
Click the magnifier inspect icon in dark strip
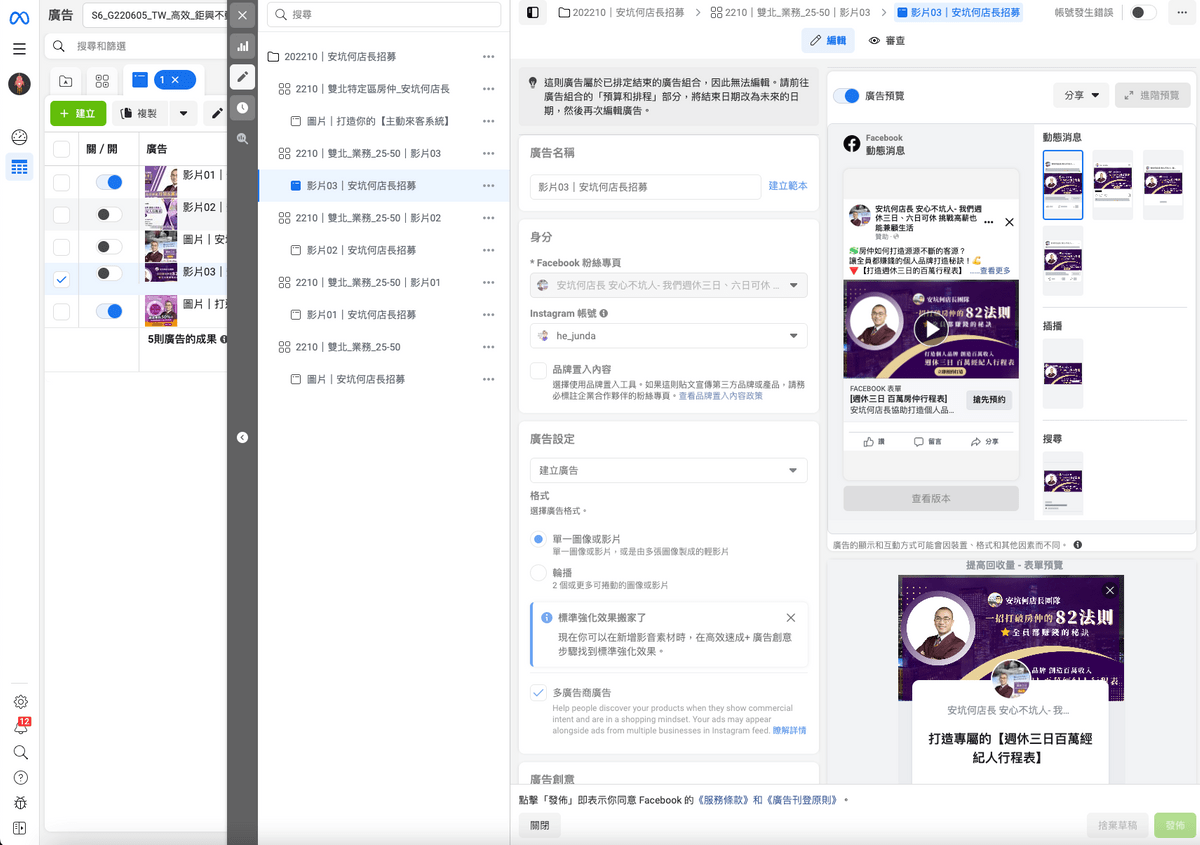pos(242,139)
